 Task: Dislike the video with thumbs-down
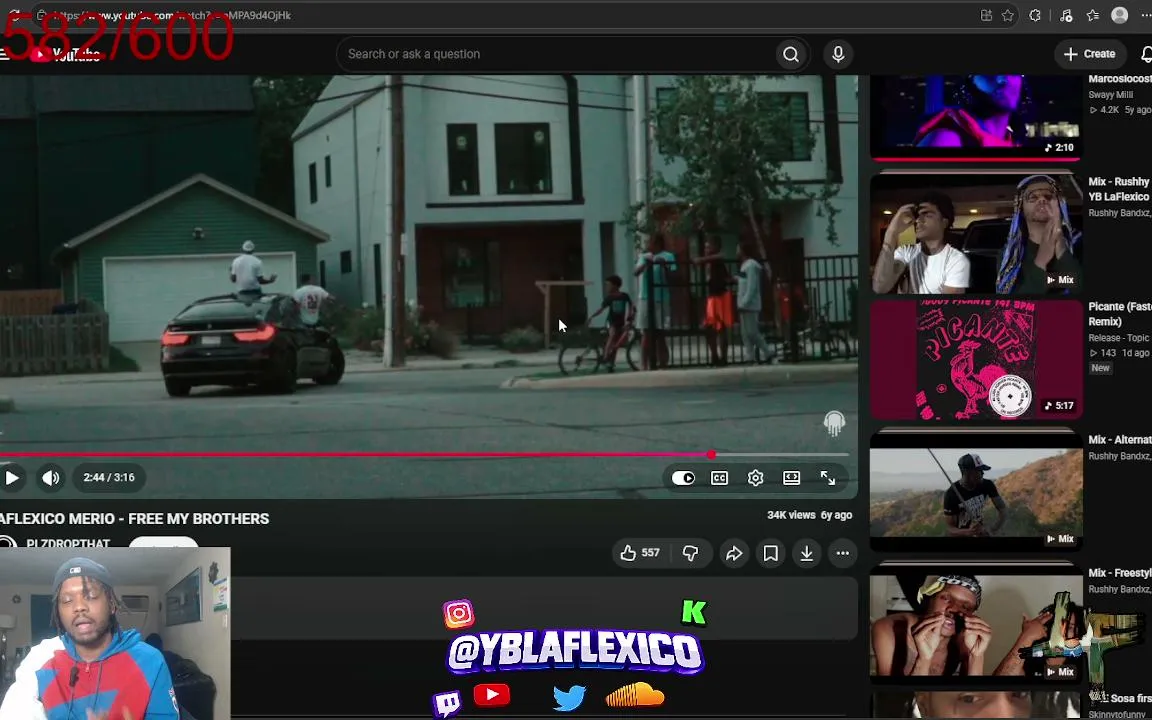[691, 553]
